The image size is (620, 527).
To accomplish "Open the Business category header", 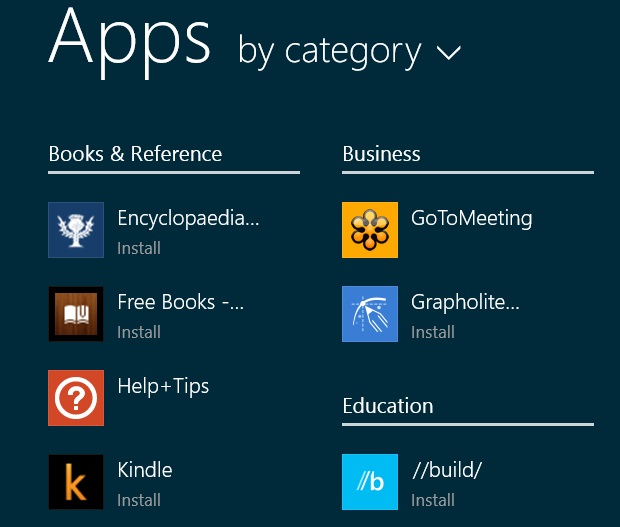I will (381, 154).
